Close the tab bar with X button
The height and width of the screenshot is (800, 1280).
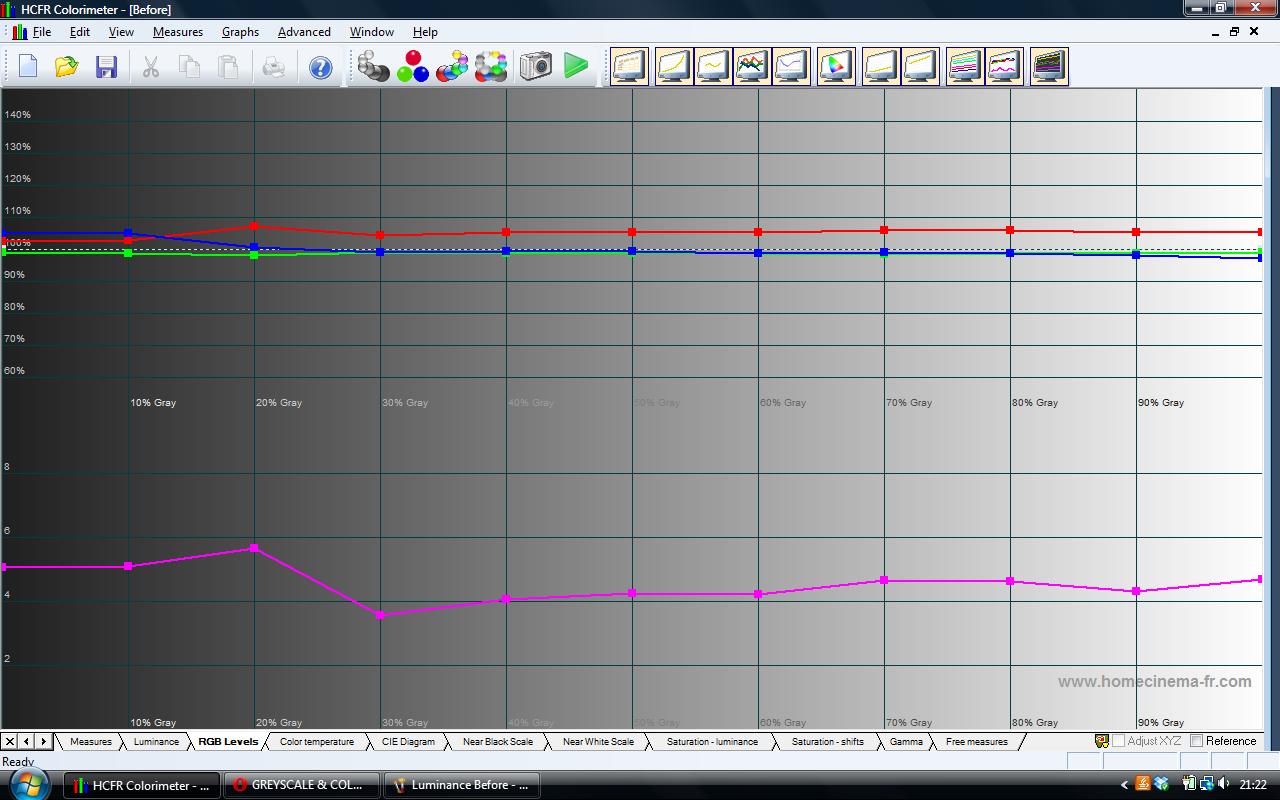coord(9,742)
